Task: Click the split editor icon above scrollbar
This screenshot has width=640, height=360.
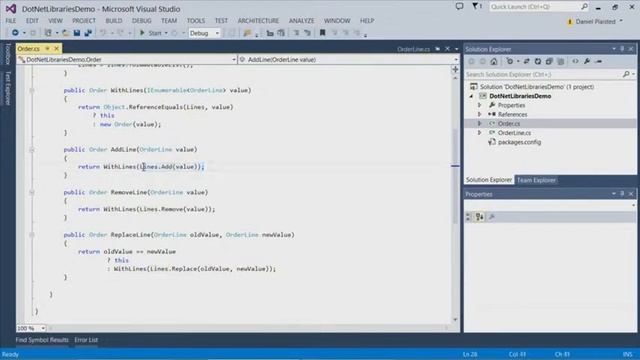Action: tap(455, 69)
